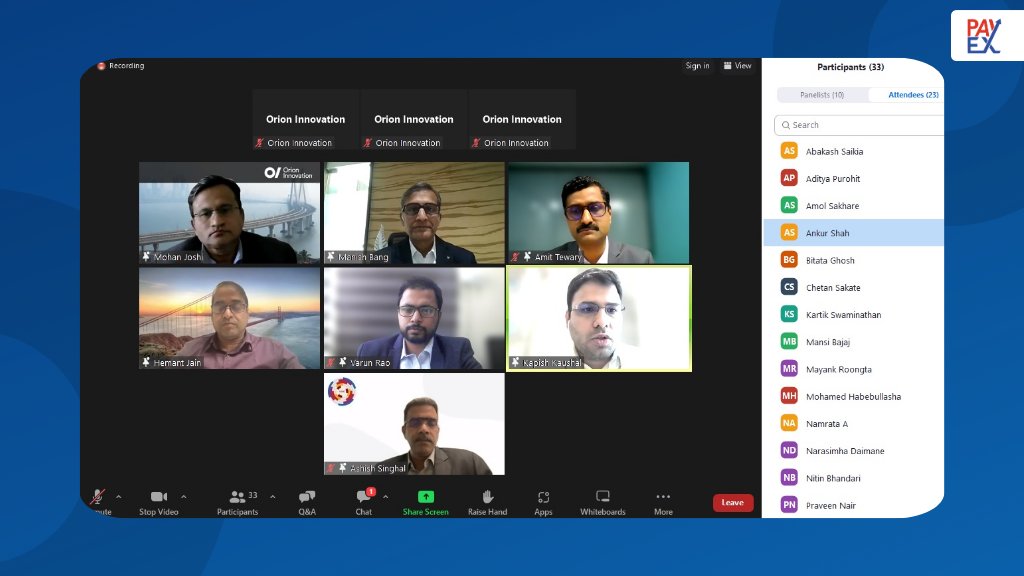The height and width of the screenshot is (576, 1024).
Task: Click the MH avatar for Mohamed Habebullasha
Action: pos(789,396)
